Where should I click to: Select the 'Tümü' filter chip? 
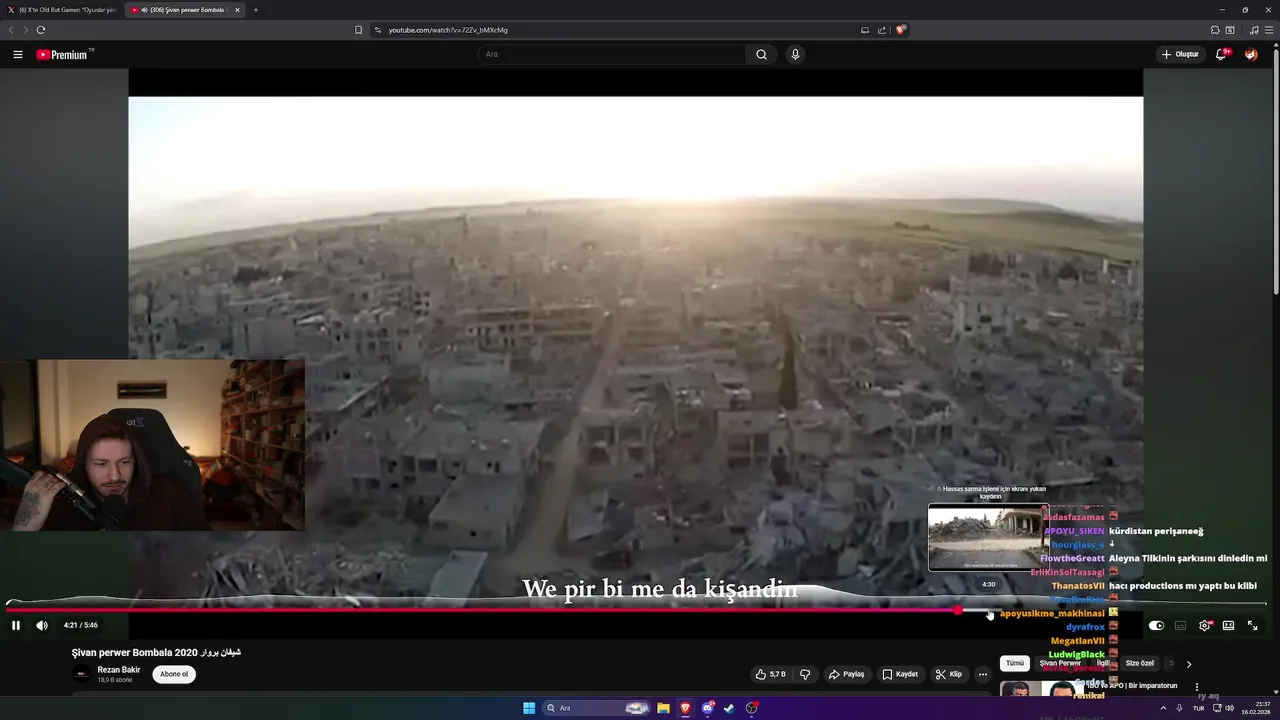coord(1015,663)
